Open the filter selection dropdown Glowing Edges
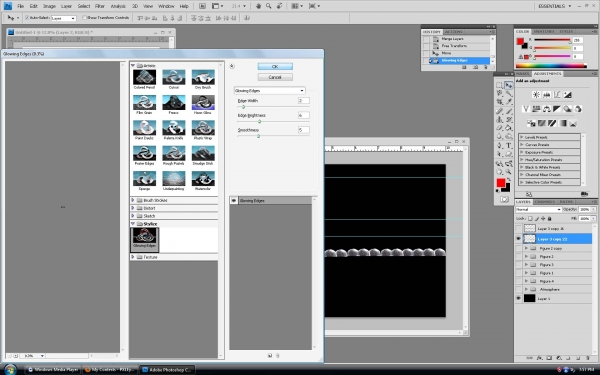Image resolution: width=600 pixels, height=375 pixels. coord(269,91)
